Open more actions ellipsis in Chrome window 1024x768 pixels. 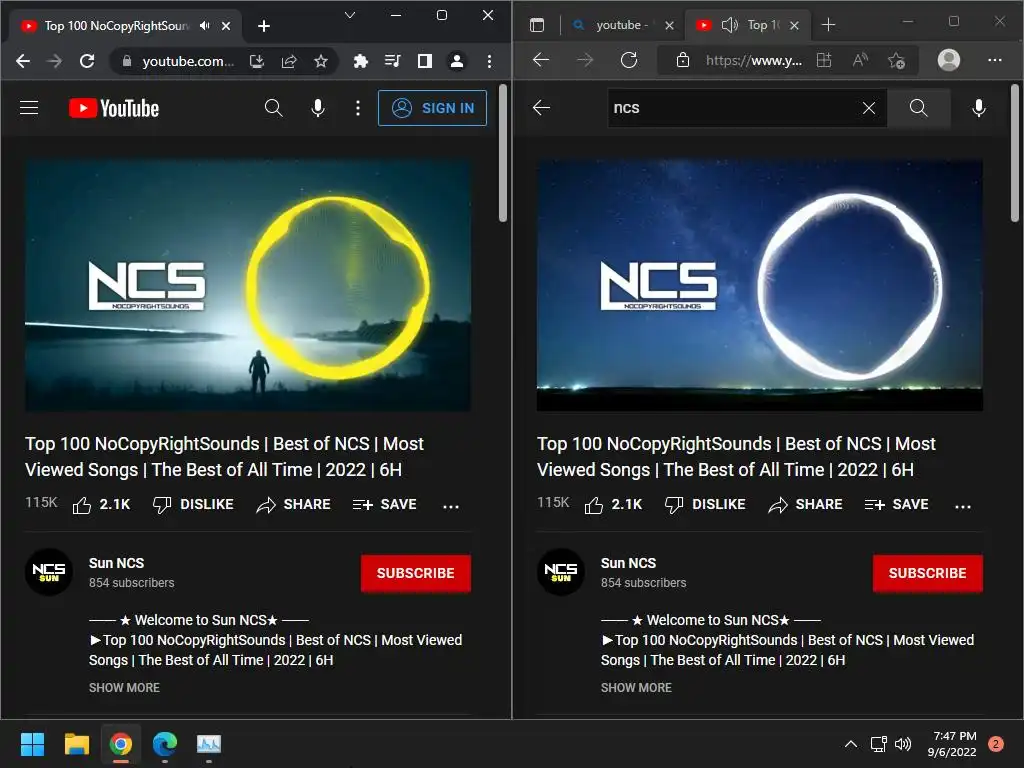coord(451,506)
